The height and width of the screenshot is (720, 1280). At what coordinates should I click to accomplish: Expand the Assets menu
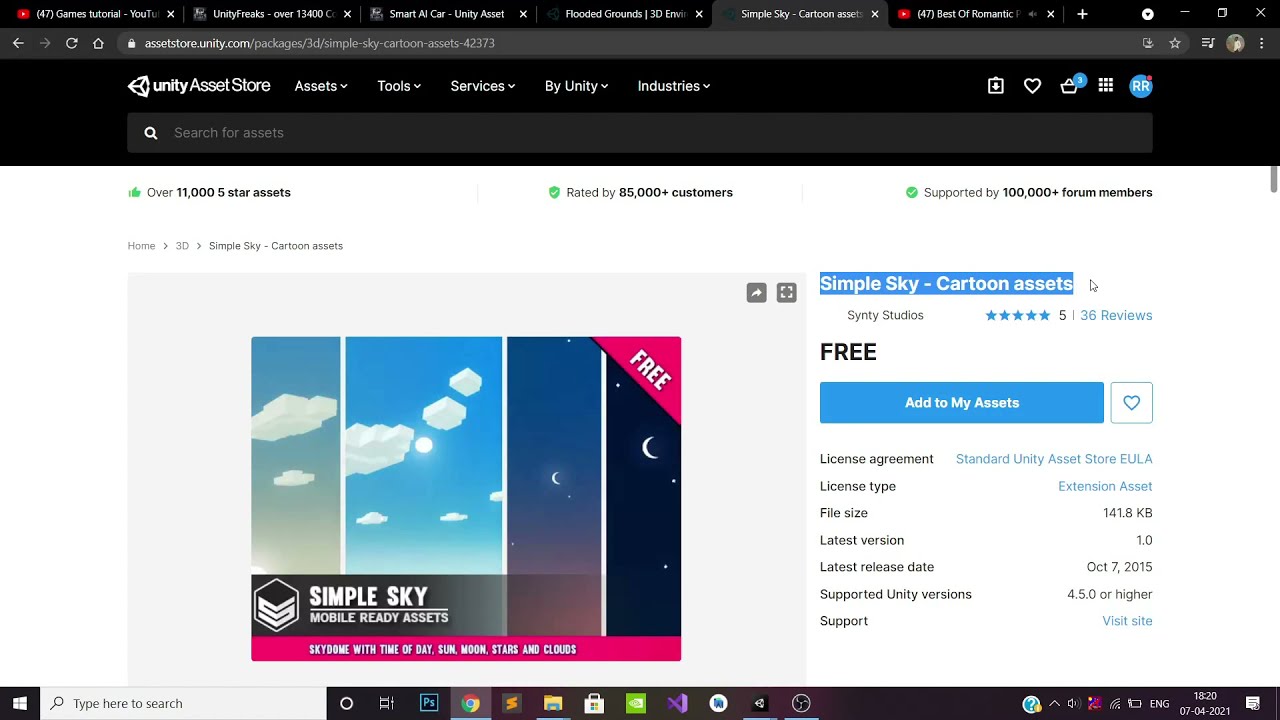(321, 86)
